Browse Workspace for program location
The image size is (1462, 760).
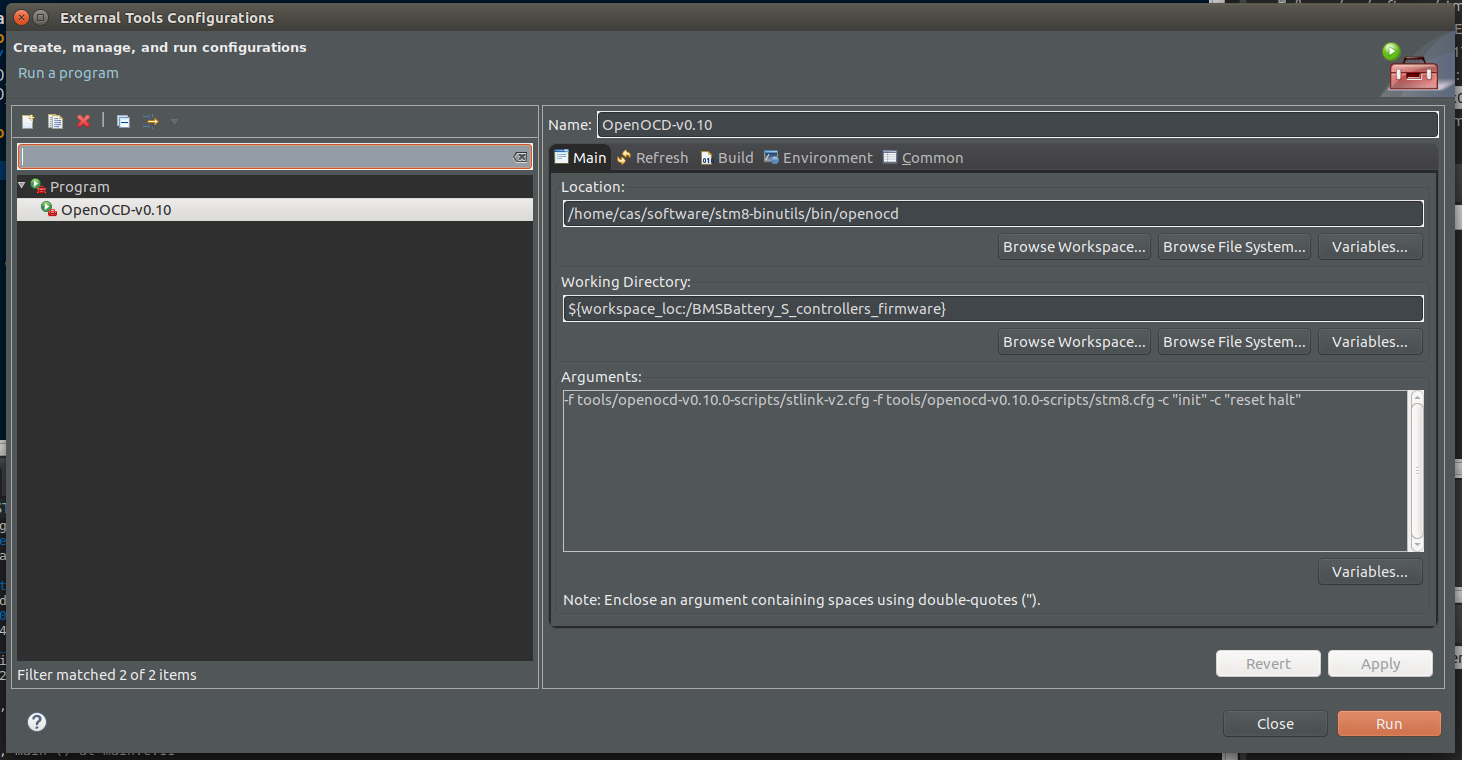1074,247
